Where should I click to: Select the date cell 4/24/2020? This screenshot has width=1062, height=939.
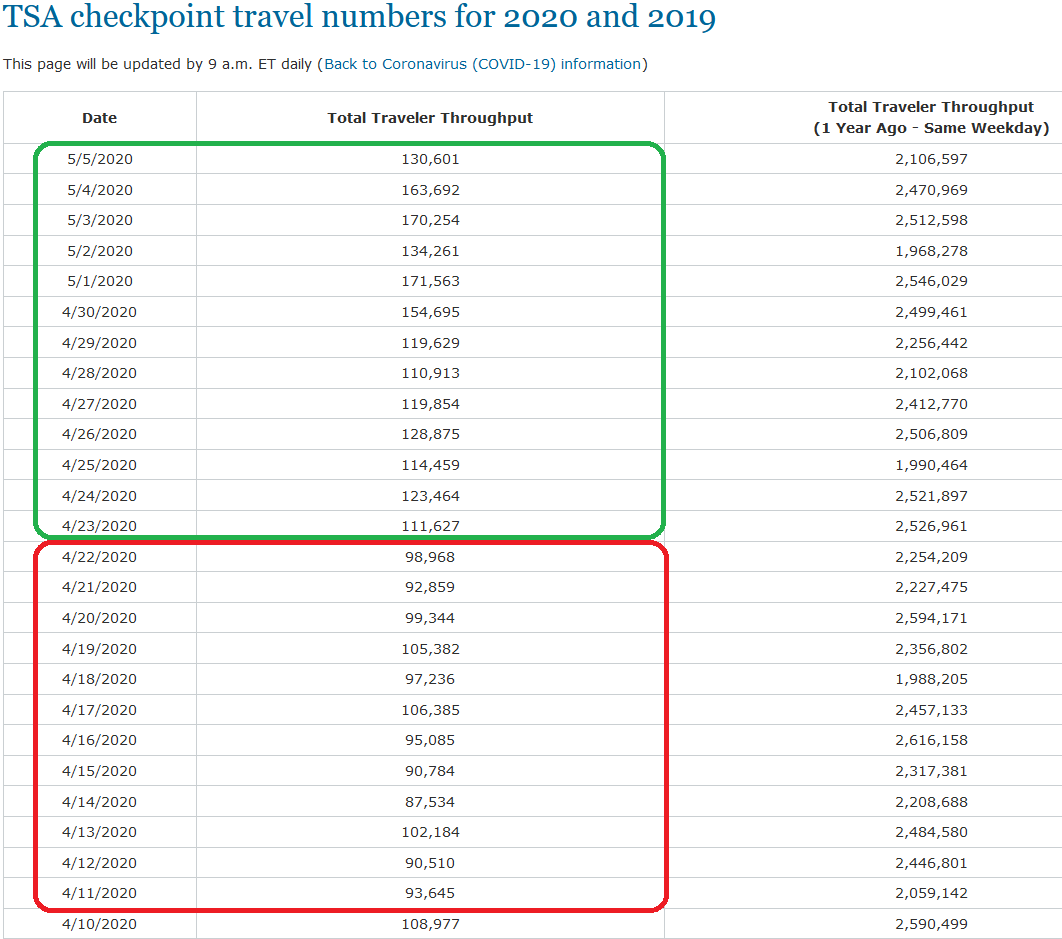(x=100, y=497)
